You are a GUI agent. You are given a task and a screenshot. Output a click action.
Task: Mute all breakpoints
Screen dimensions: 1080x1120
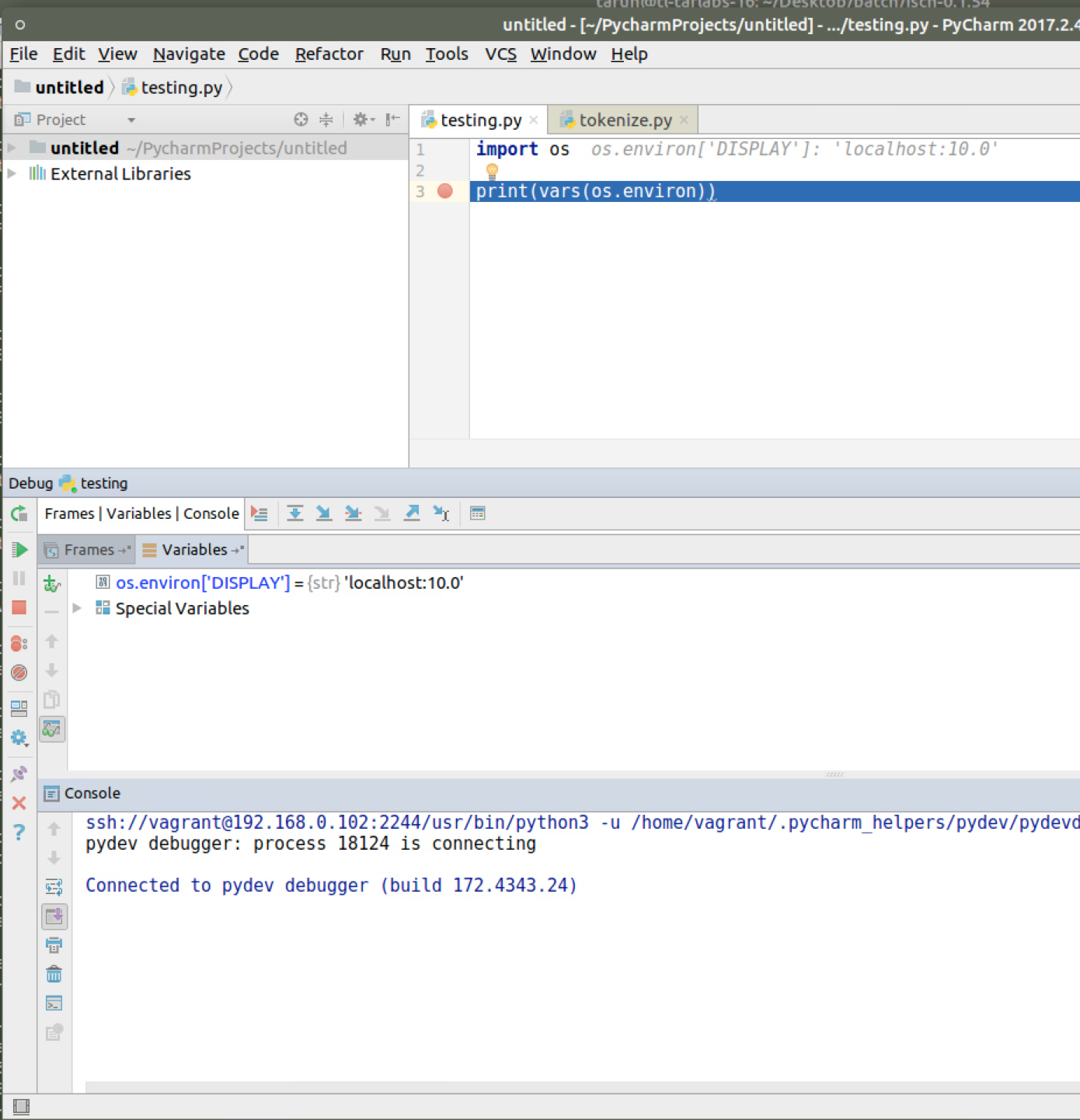19,673
